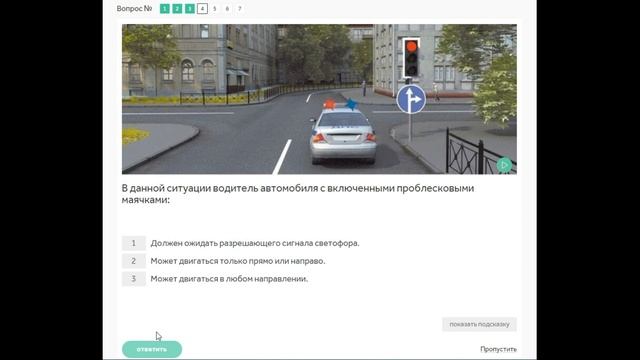Jump to question number 7
This screenshot has width=640, height=360.
point(240,9)
